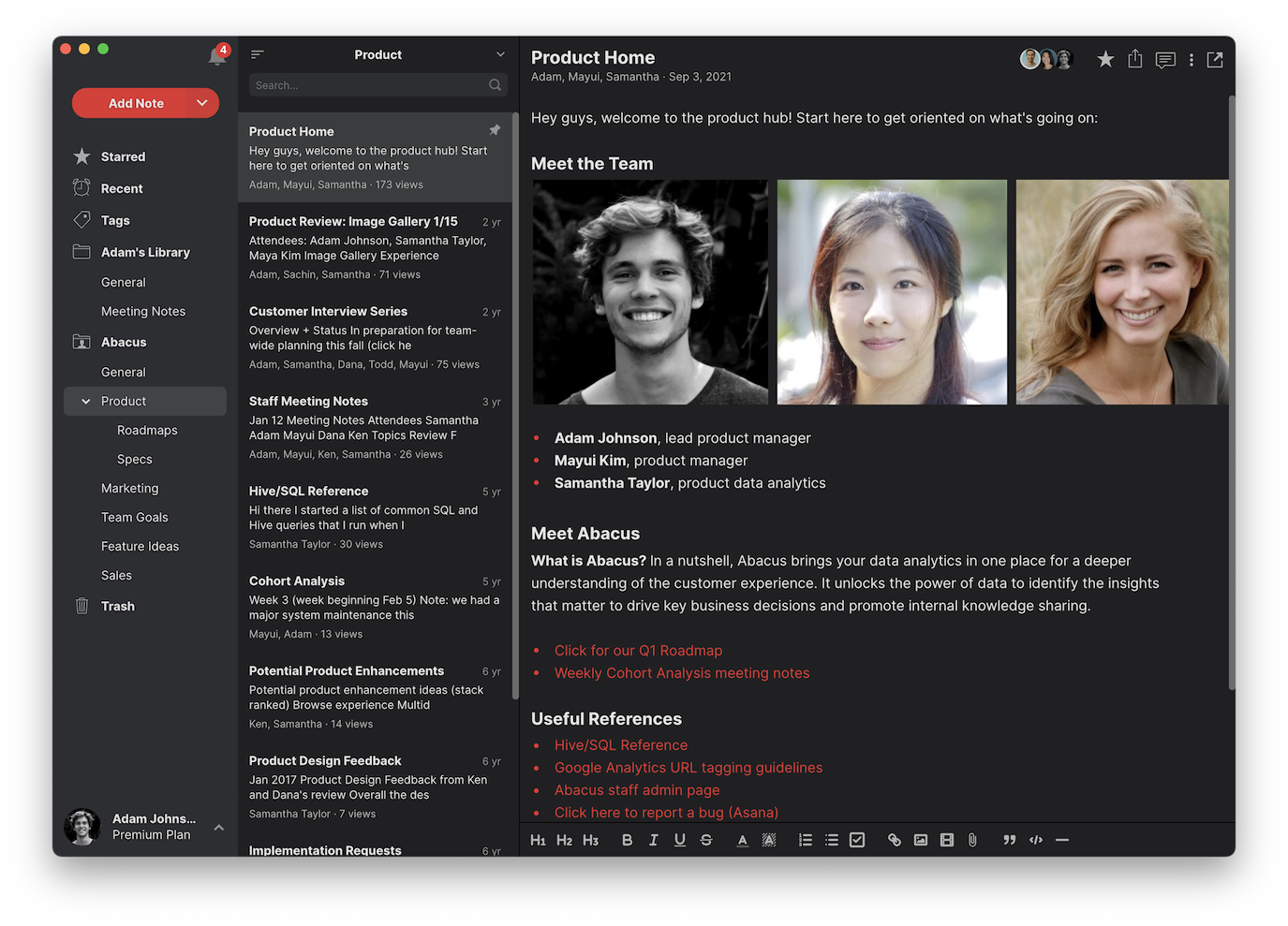Toggle star on the Product Home note
The width and height of the screenshot is (1288, 926).
click(1105, 60)
